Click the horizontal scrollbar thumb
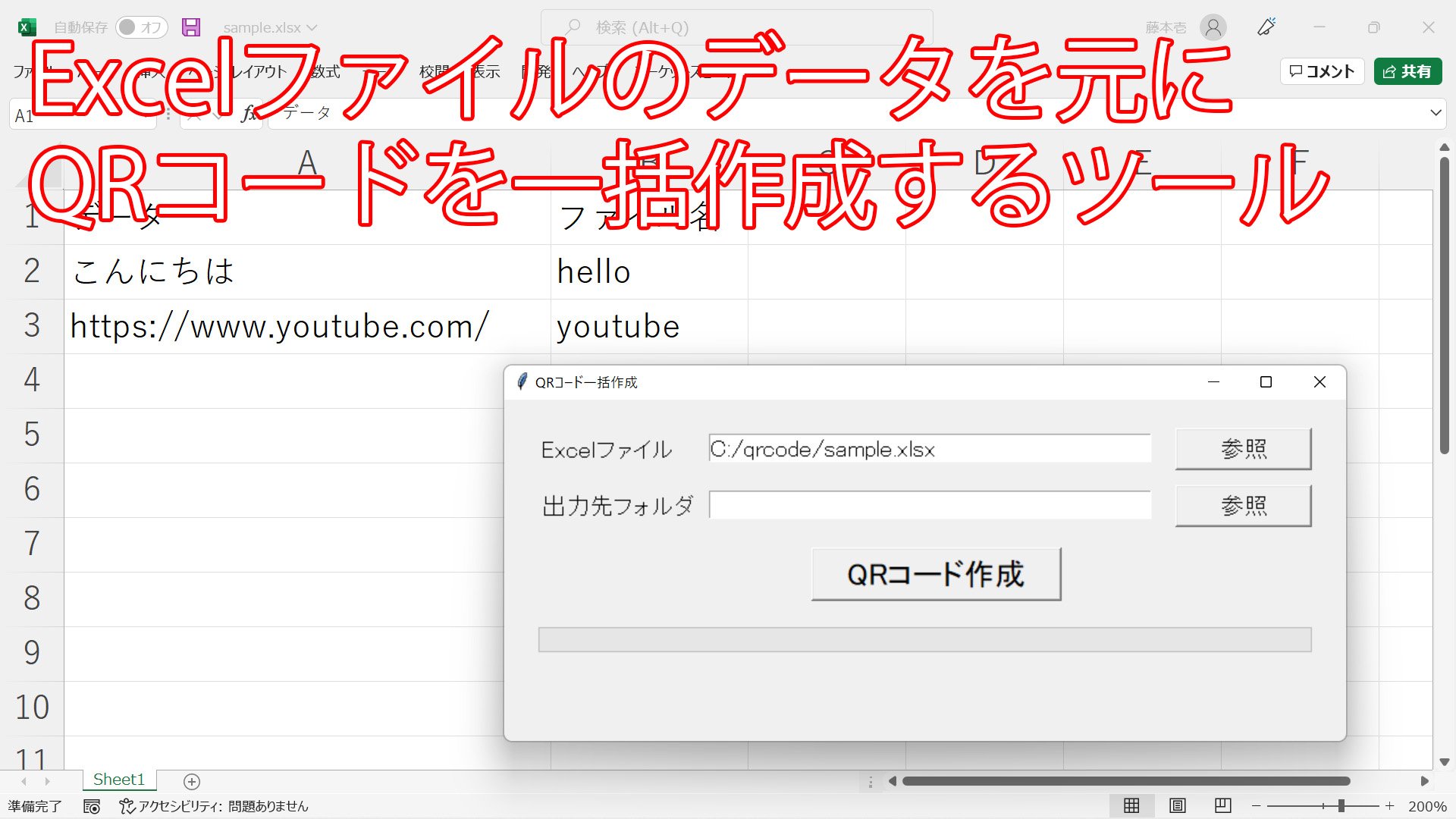The height and width of the screenshot is (819, 1456). tap(1126, 781)
